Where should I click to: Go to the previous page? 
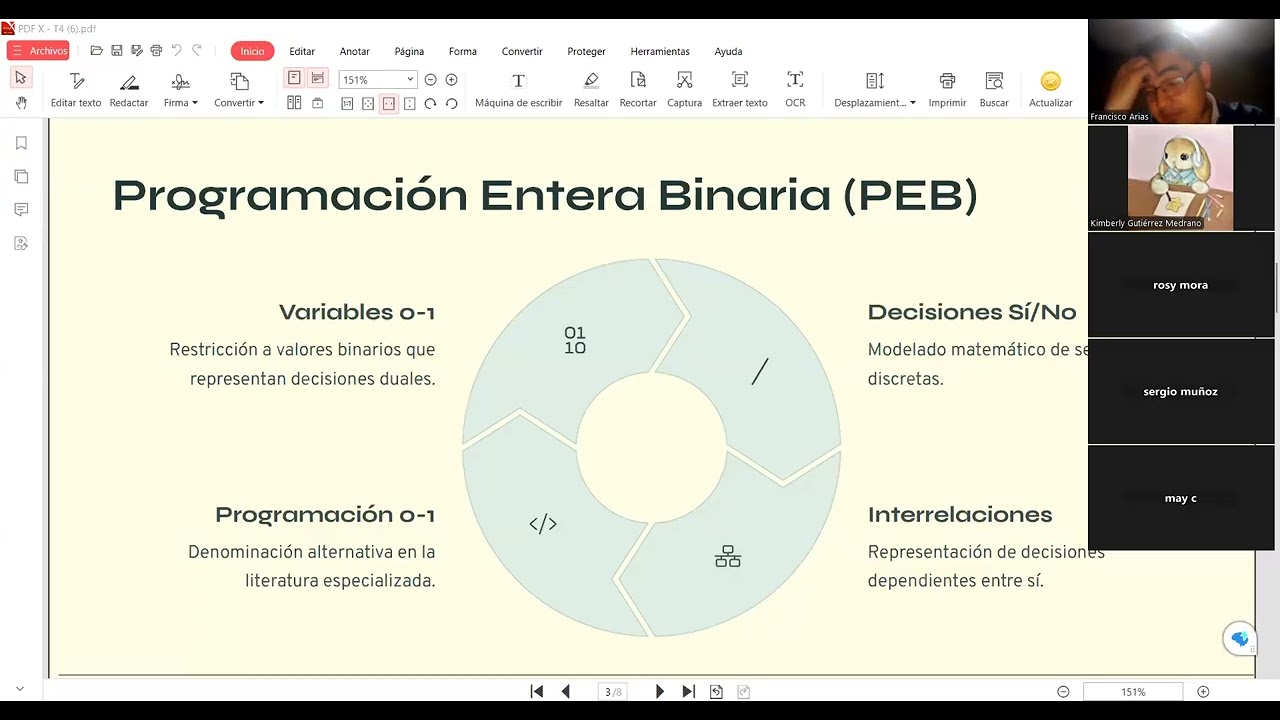(x=565, y=691)
